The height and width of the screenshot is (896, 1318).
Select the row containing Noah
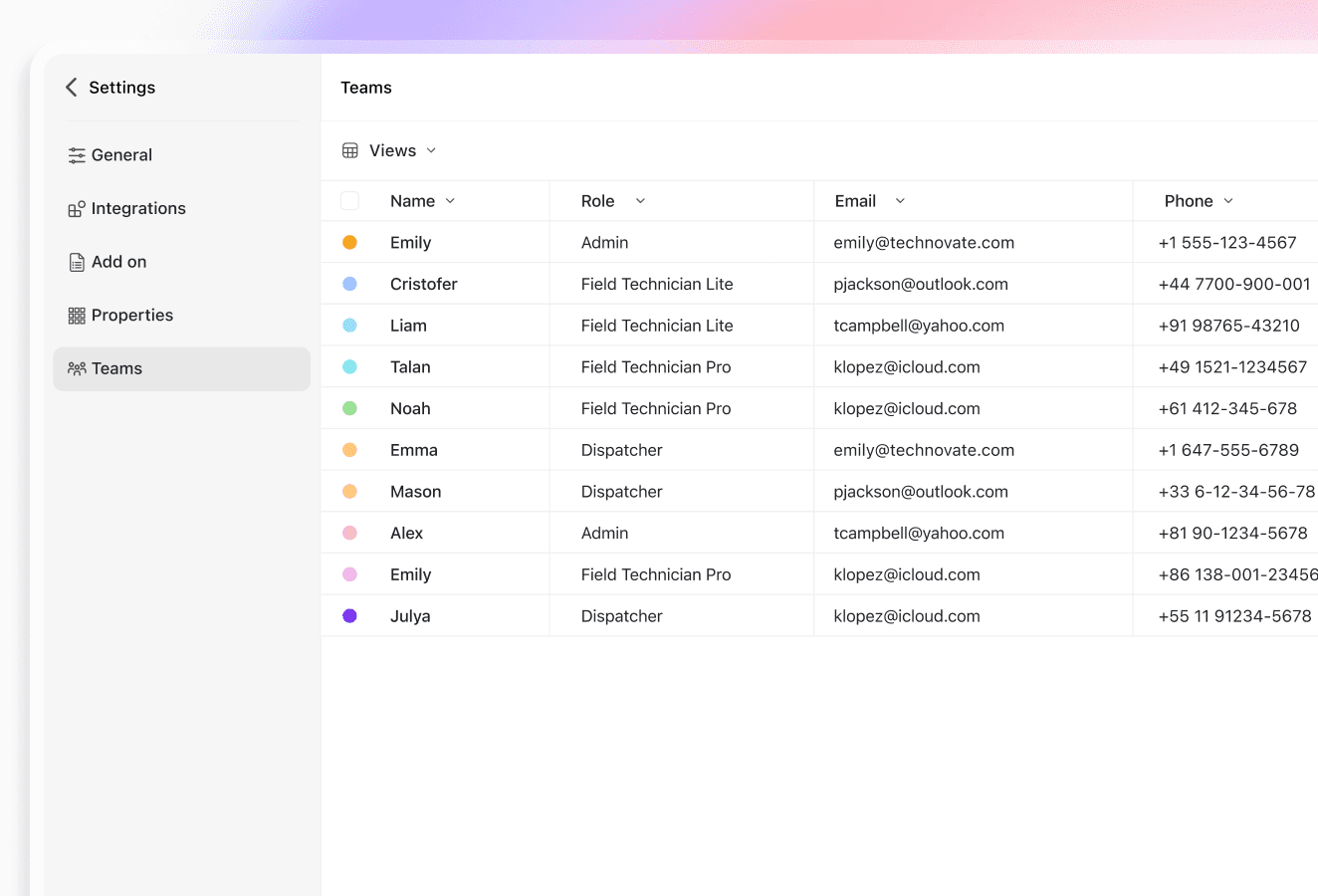coord(409,408)
